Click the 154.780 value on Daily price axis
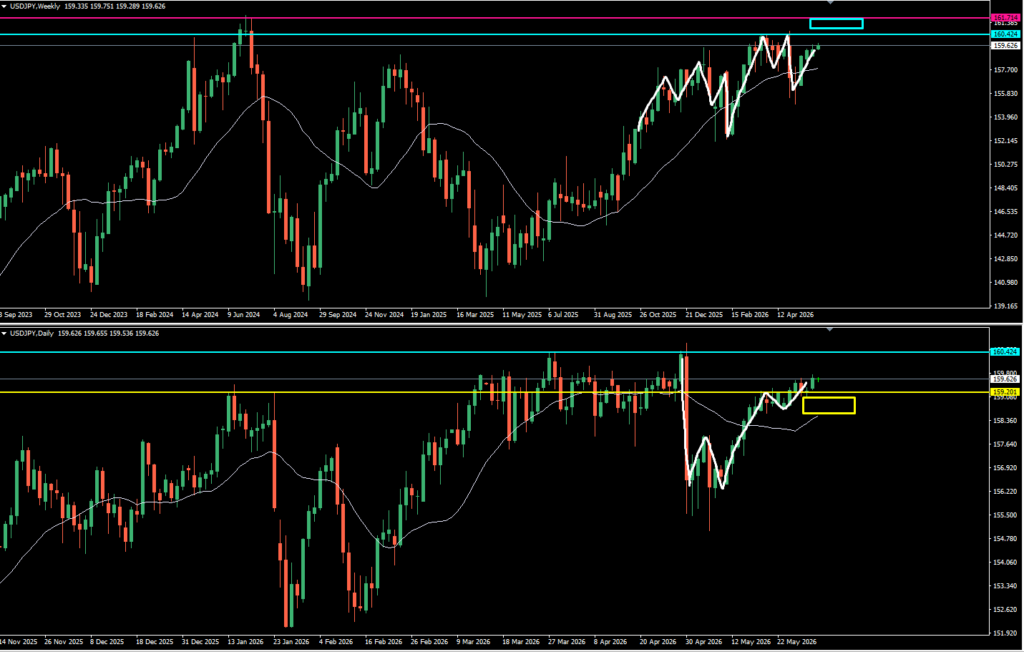Screen dimensions: 1024x652 tap(1006, 538)
